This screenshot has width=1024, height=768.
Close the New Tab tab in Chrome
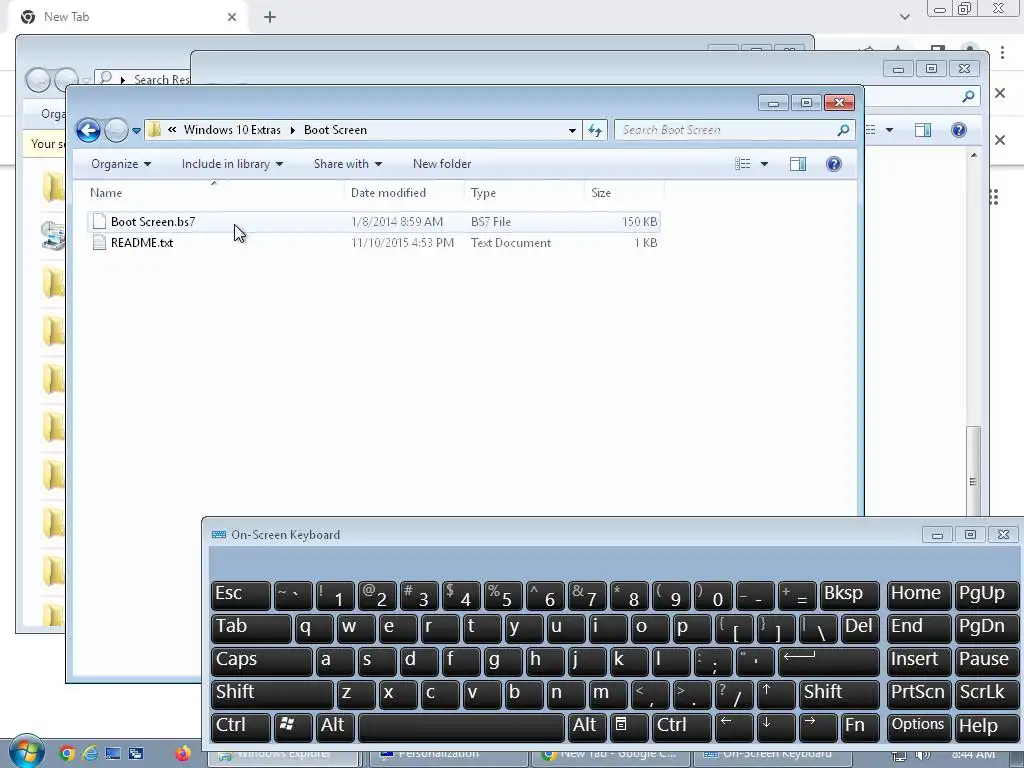click(232, 17)
